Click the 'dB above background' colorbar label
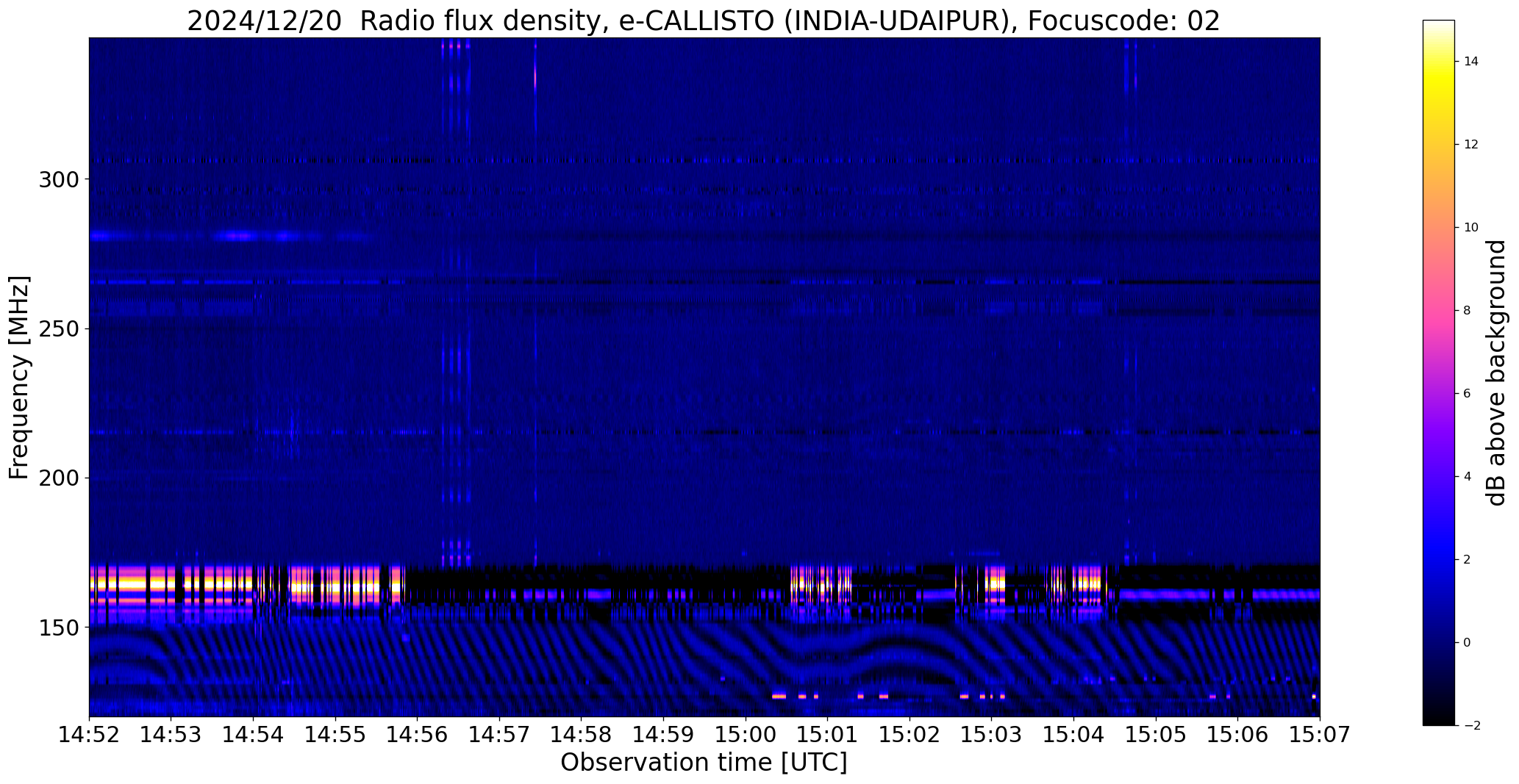This screenshot has width=1519, height=784. (1496, 373)
